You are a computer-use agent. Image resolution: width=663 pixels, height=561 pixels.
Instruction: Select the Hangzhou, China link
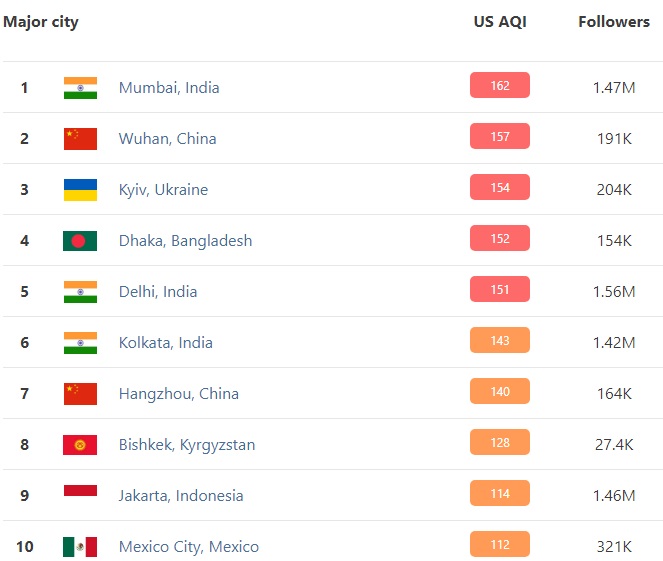pos(179,394)
